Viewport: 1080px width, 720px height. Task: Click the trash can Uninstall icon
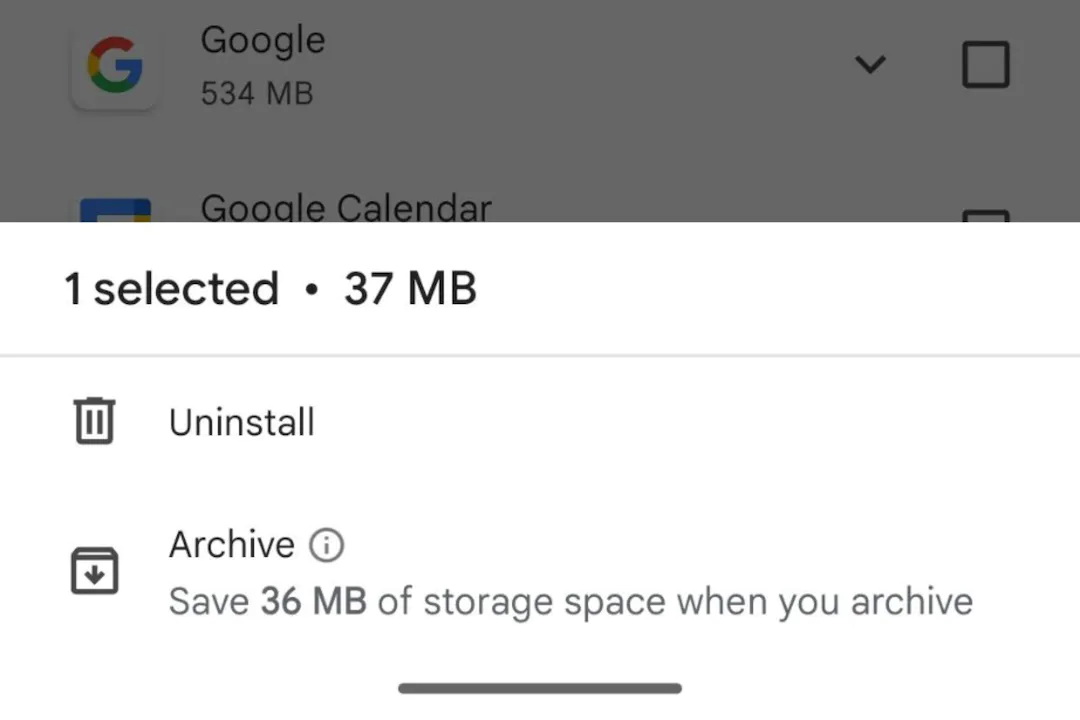pos(94,421)
